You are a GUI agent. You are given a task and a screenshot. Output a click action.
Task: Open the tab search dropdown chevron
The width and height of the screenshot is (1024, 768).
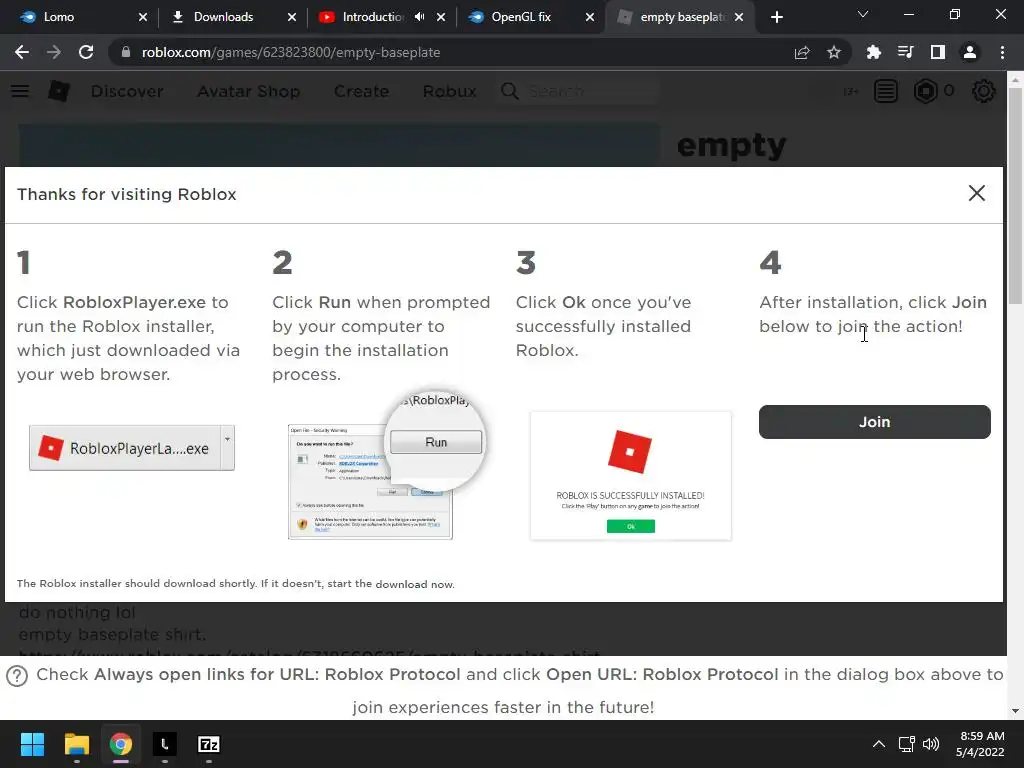pos(863,14)
